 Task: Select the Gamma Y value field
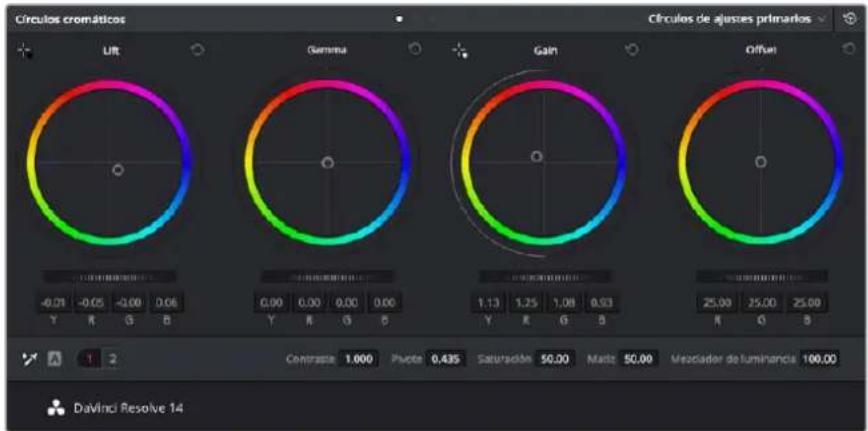point(271,303)
